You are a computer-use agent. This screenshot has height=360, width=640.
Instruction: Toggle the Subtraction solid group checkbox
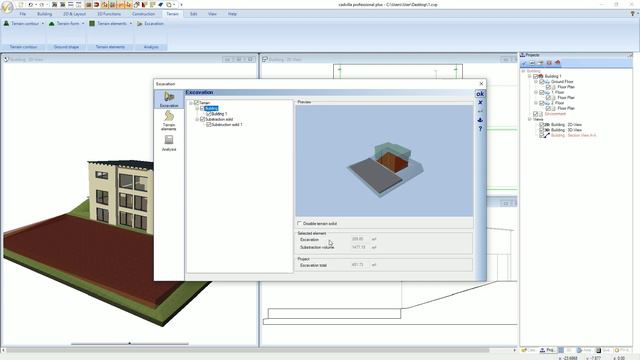pos(202,119)
